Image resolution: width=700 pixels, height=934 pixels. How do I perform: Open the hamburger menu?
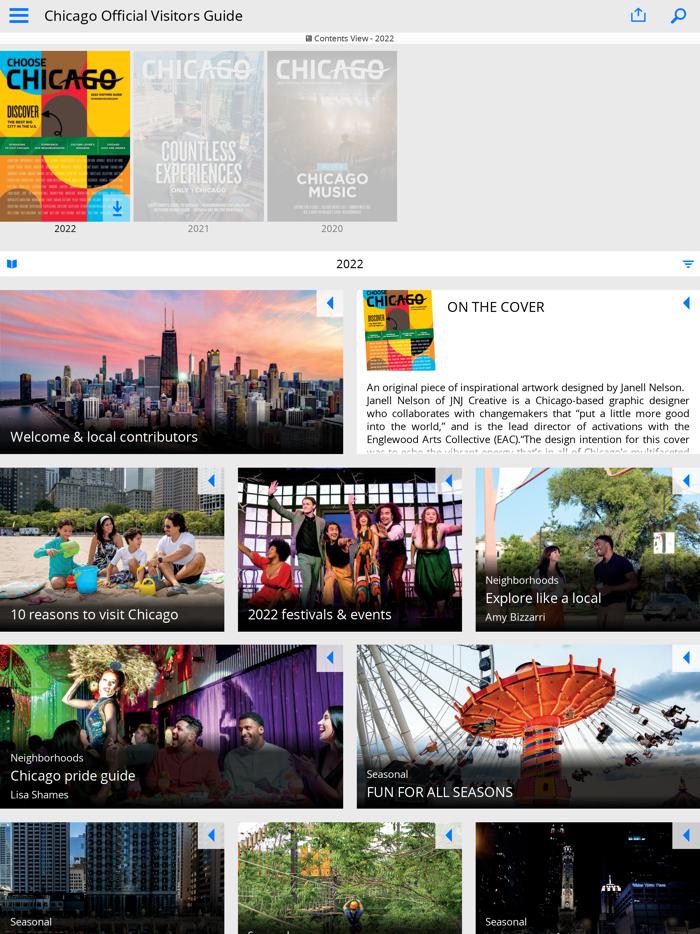[x=19, y=15]
